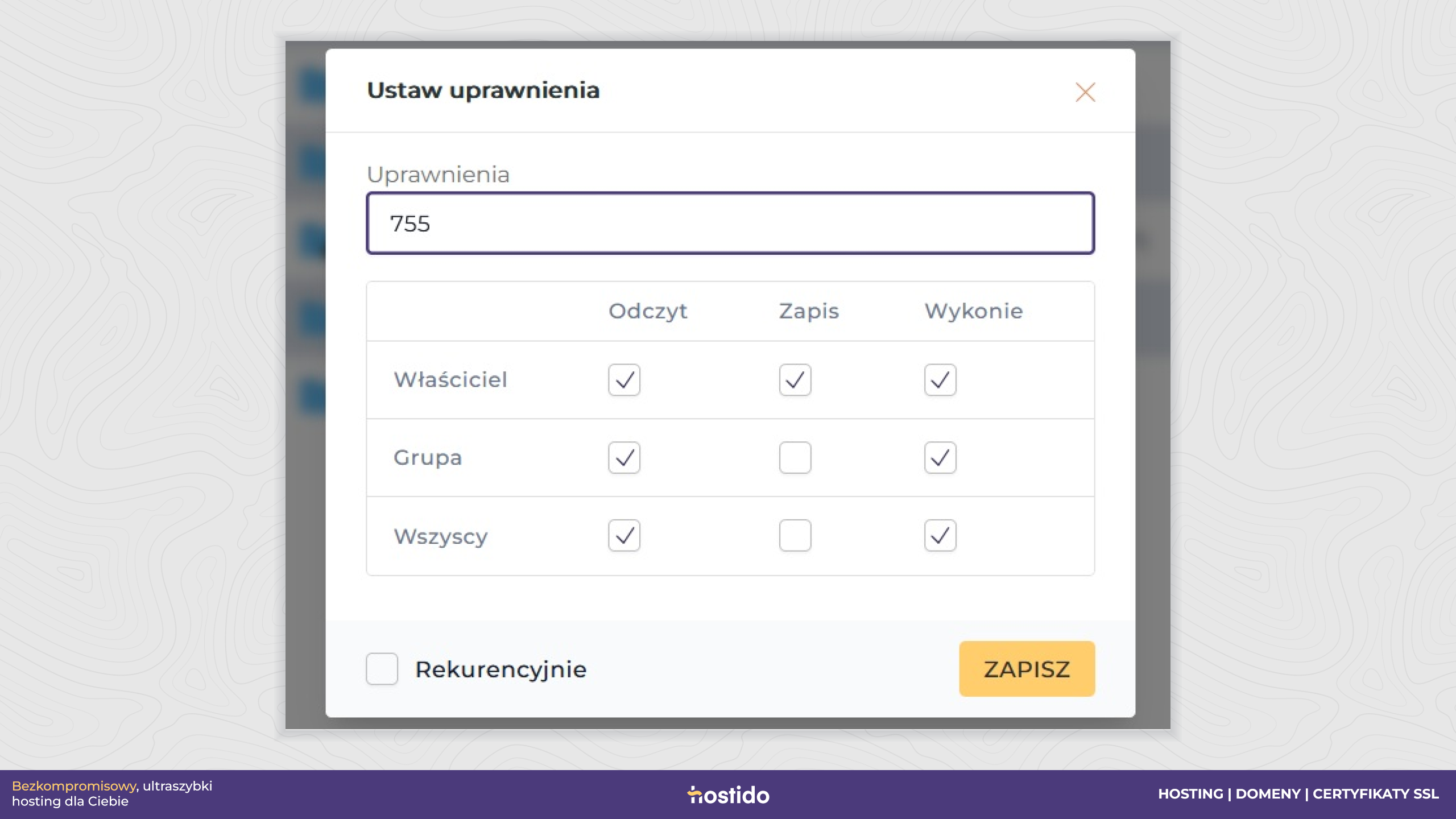1456x819 pixels.
Task: Enable Grupa Zapis checkbox
Action: [795, 457]
